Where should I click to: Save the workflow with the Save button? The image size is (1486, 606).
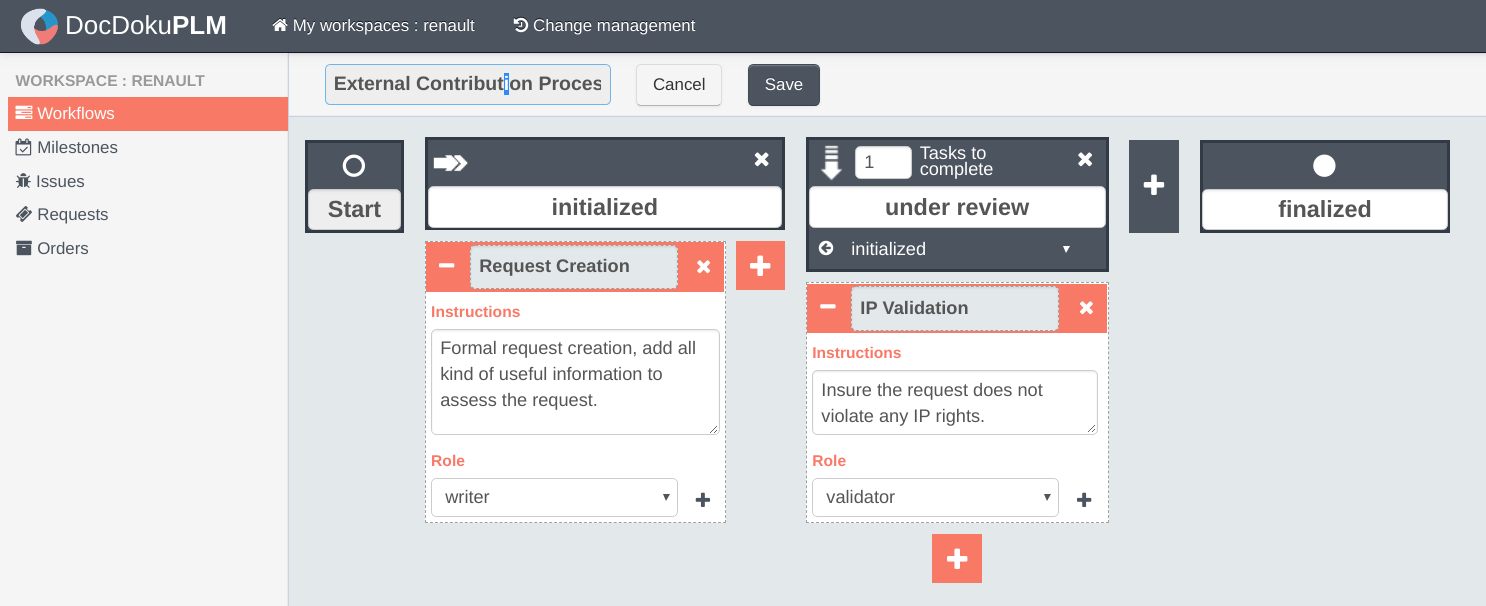tap(784, 85)
